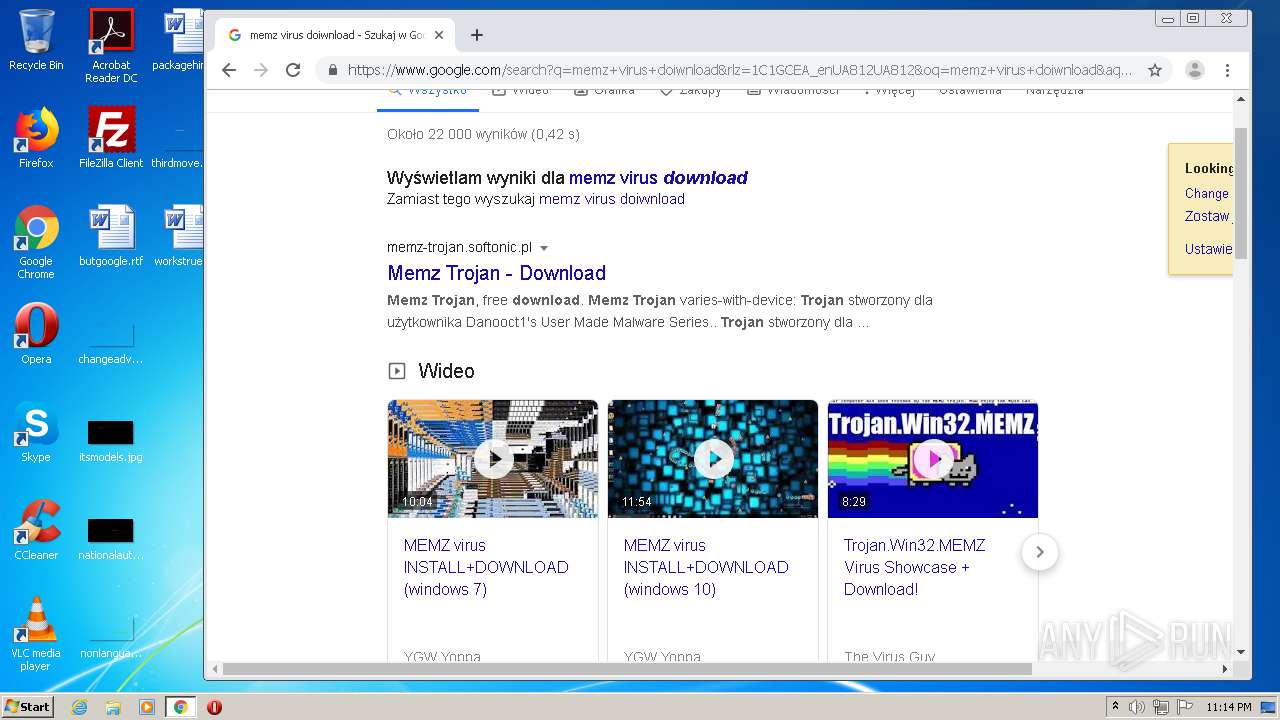Show next videos with carousel arrow
Viewport: 1280px width, 720px height.
1040,552
